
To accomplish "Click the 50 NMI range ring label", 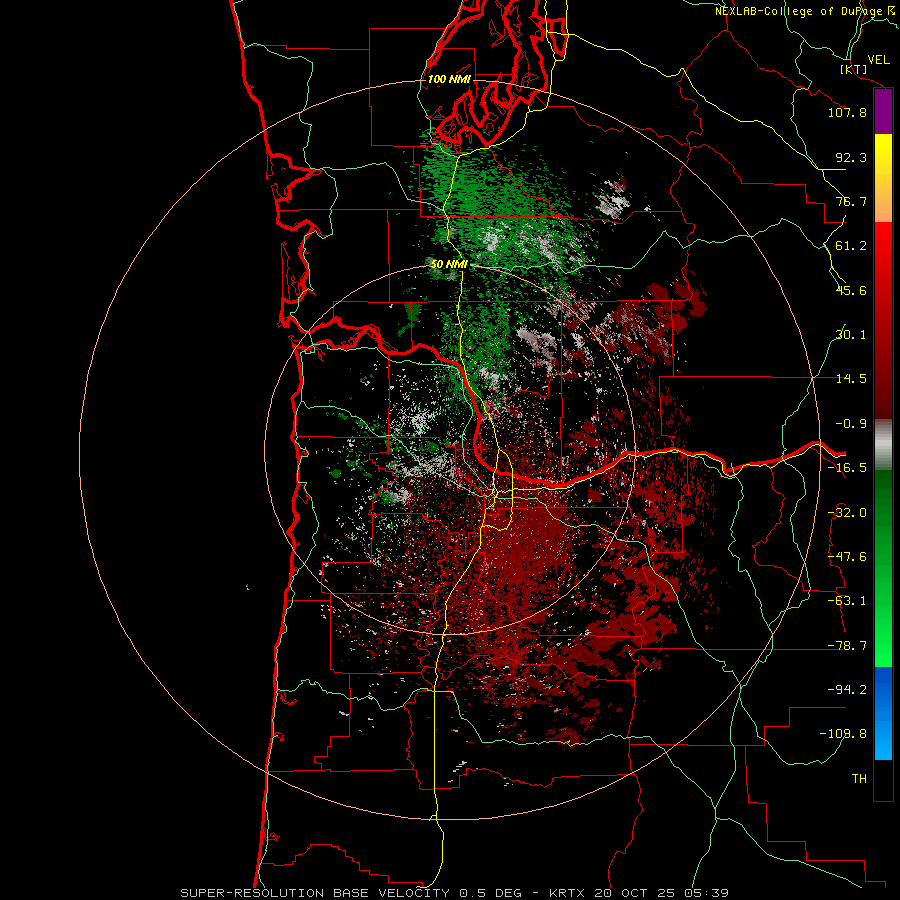I will point(449,264).
